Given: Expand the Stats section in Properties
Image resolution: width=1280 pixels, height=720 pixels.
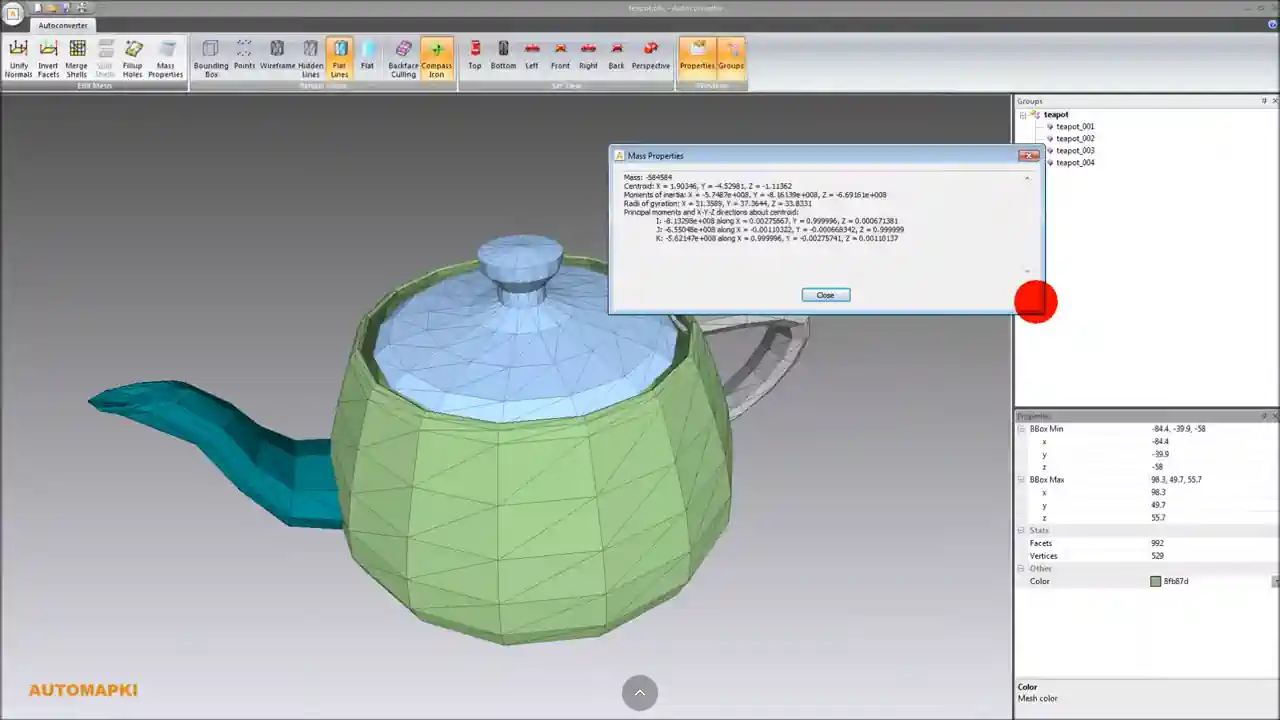Looking at the screenshot, I should (x=1020, y=530).
